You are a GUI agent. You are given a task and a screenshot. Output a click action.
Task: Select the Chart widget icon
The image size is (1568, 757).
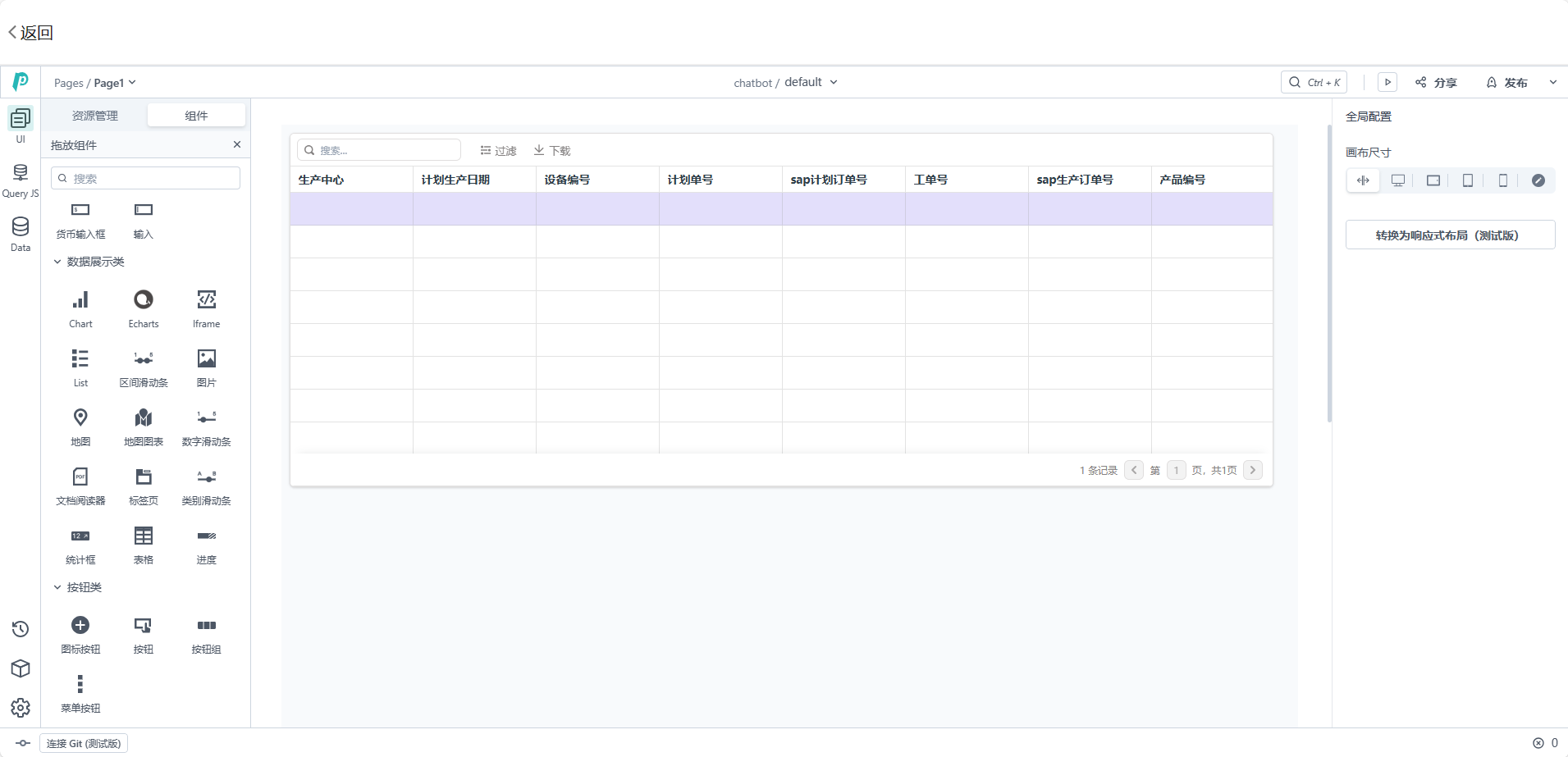[x=80, y=300]
